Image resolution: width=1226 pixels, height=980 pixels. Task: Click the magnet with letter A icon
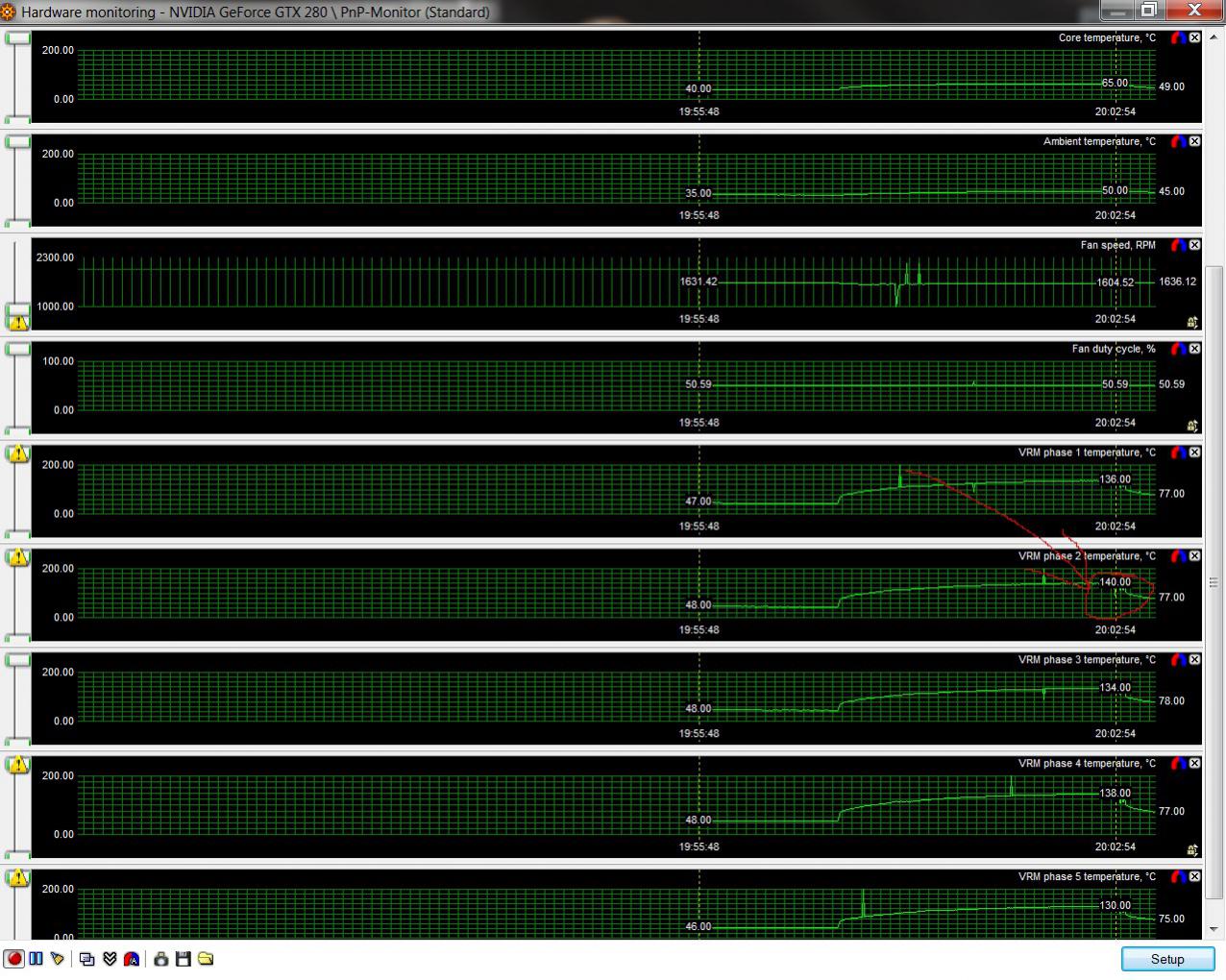[x=132, y=959]
